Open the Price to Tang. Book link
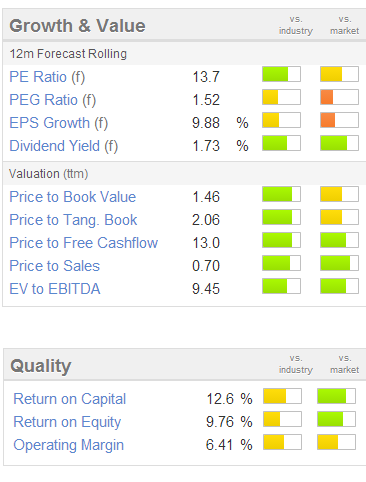 [73, 220]
